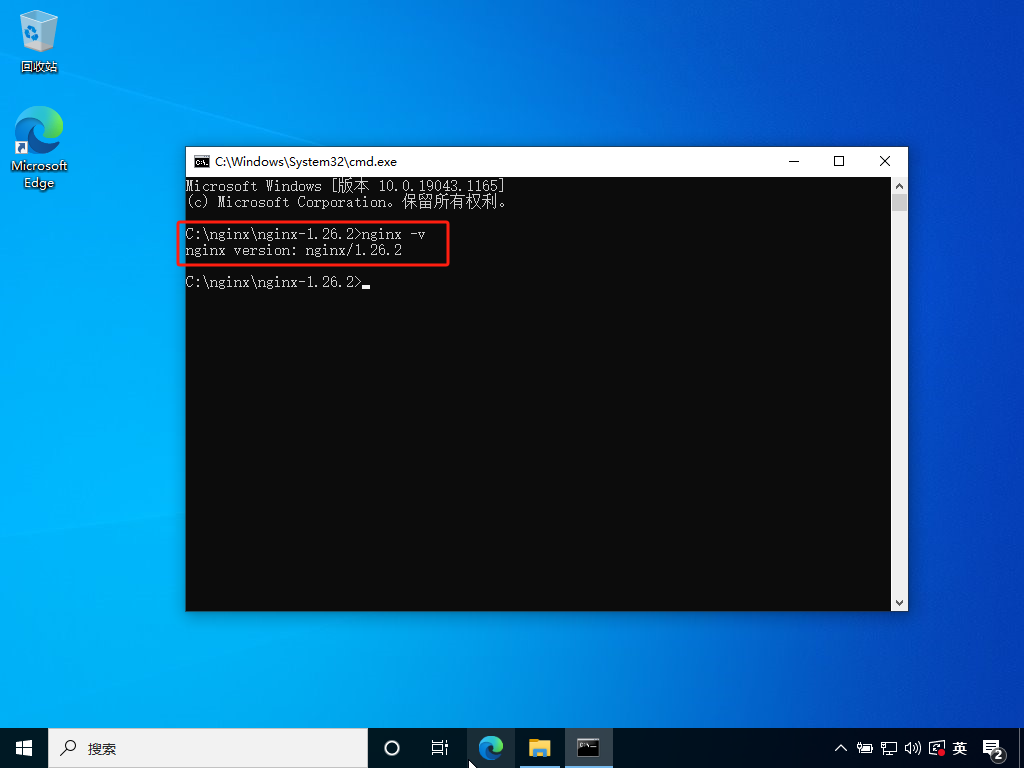Click the scroll down arrow in cmd

tap(899, 603)
